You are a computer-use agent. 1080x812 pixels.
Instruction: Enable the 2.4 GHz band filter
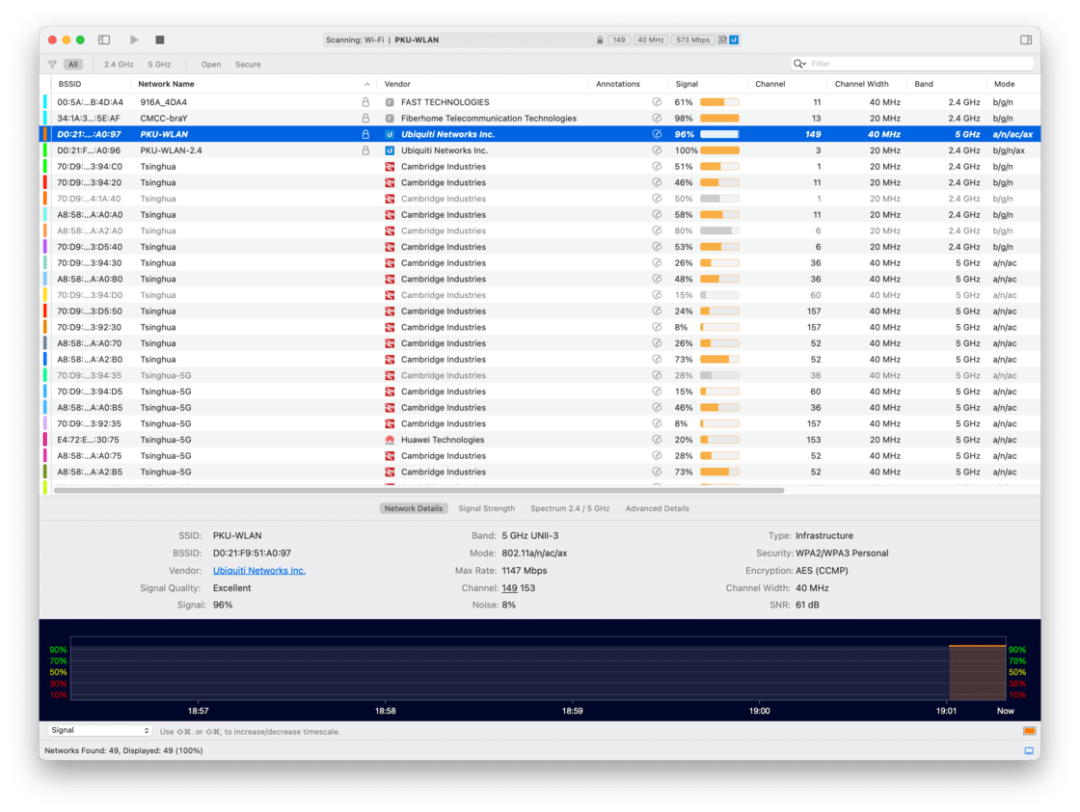[x=118, y=64]
